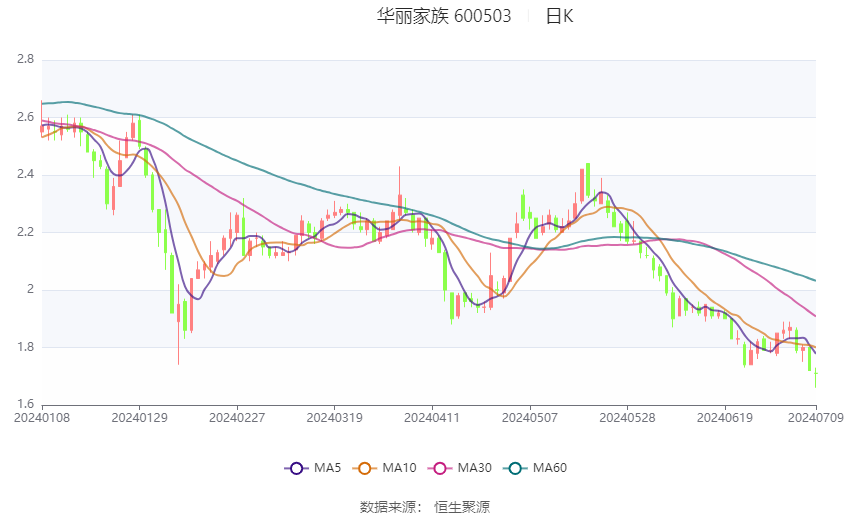Click the 20240507 date axis label

530,418
